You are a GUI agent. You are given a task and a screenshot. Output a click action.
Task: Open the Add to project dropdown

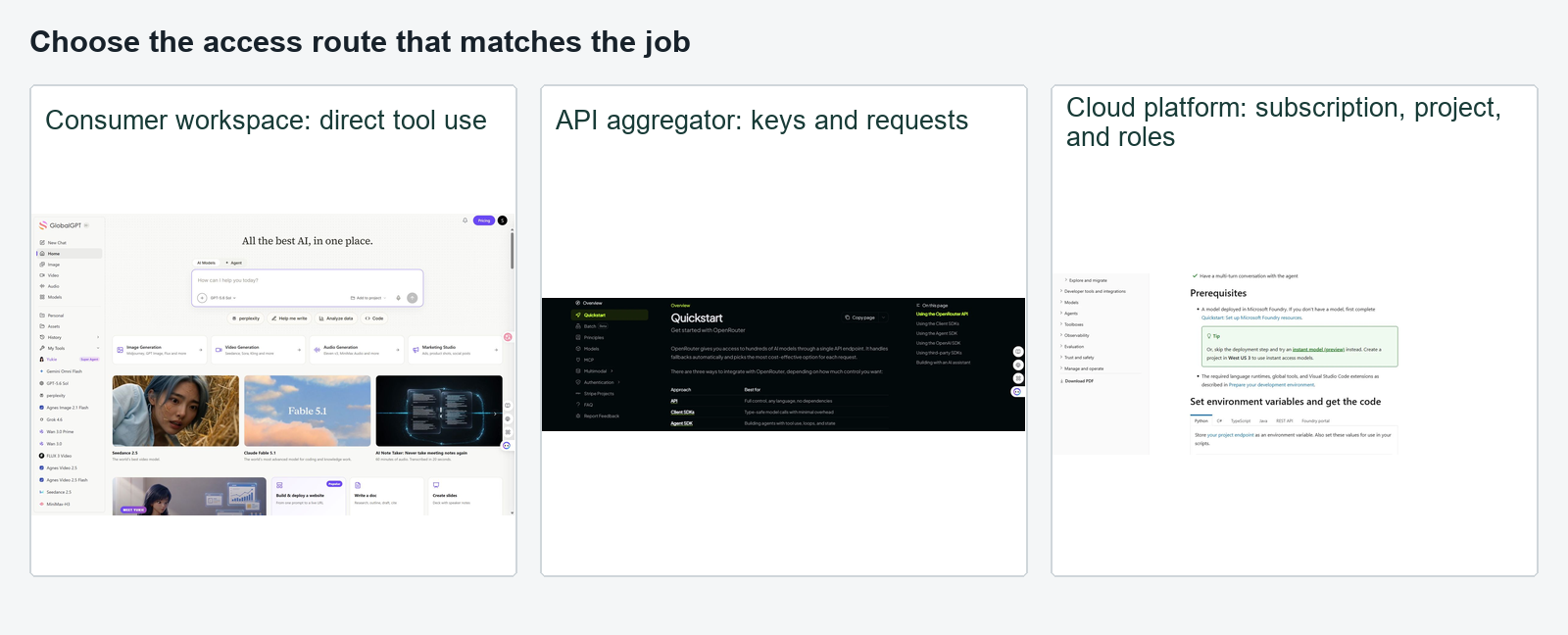367,298
